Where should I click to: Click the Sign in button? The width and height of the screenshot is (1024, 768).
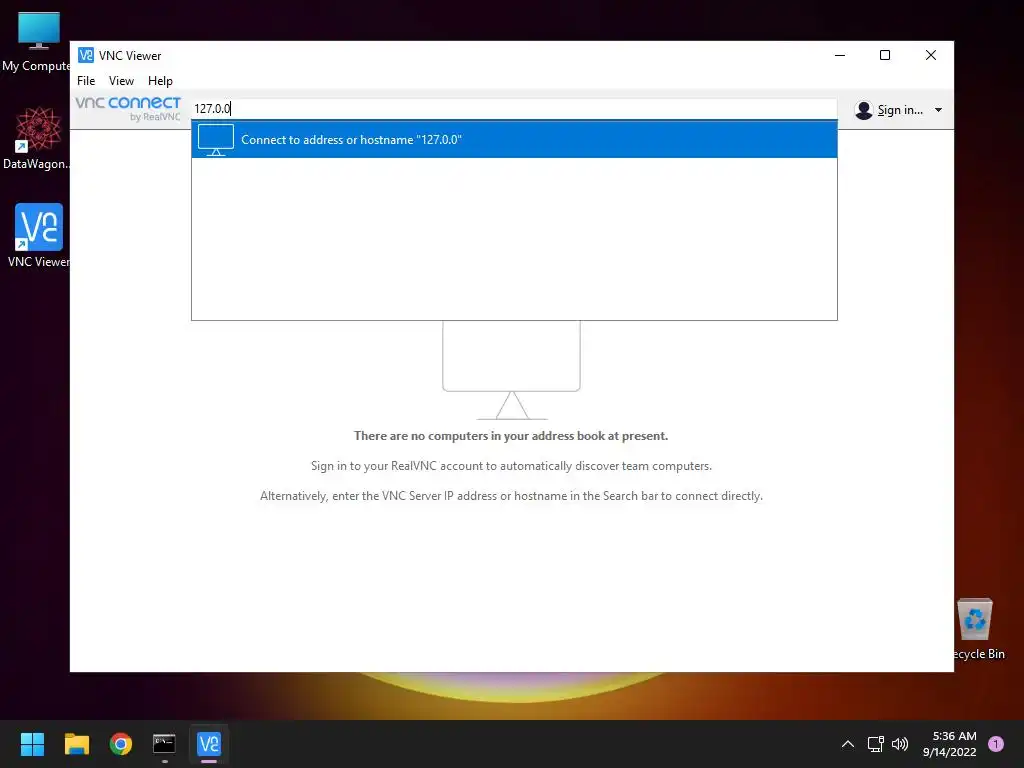click(899, 110)
